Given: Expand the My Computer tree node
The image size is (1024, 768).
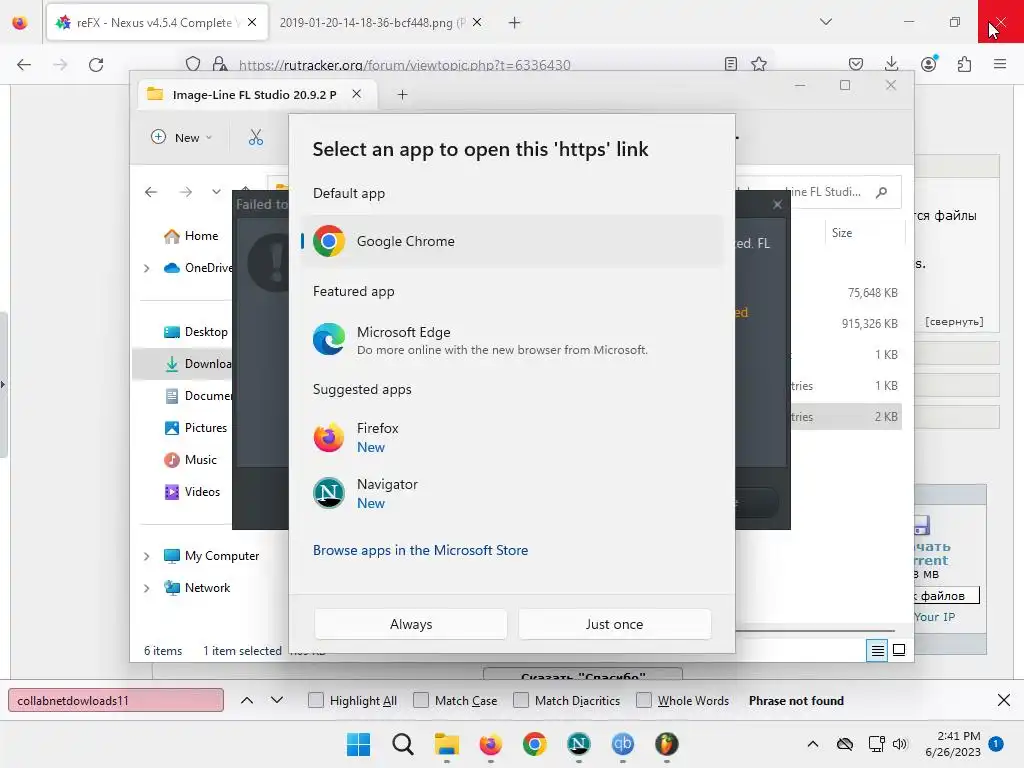Looking at the screenshot, I should [146, 556].
